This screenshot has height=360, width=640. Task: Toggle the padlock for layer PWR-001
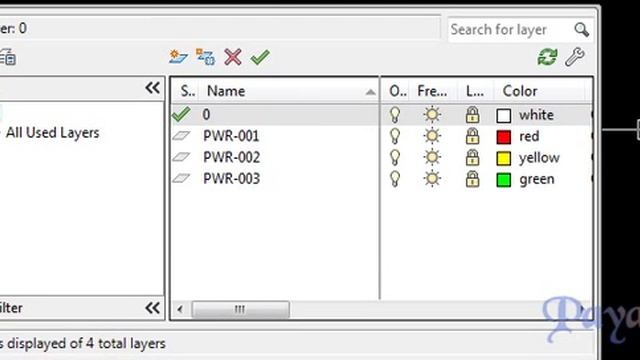473,136
